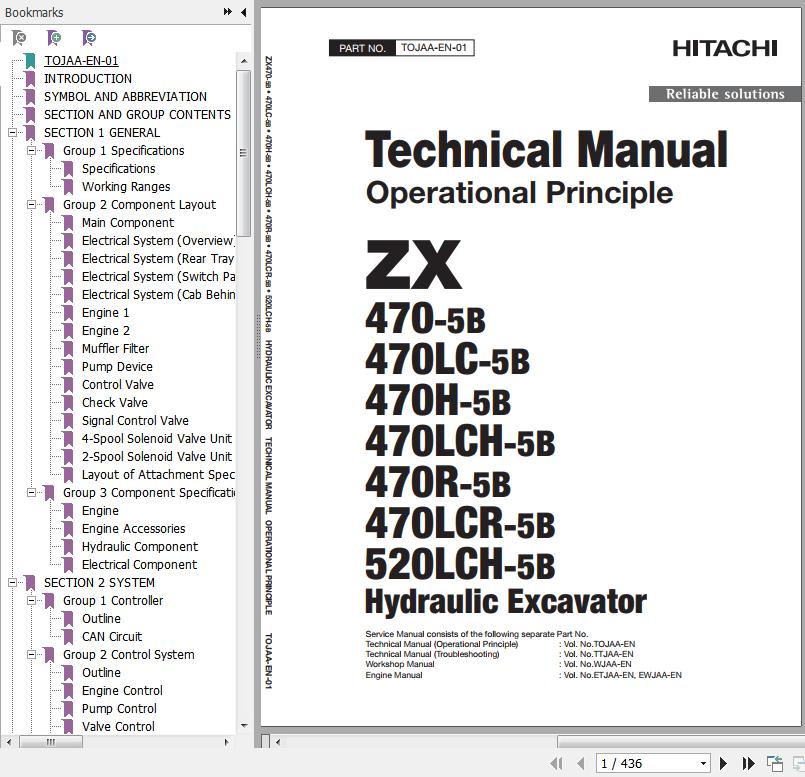Viewport: 805px width, 777px height.
Task: Open the Engine Control bookmark
Action: [122, 690]
